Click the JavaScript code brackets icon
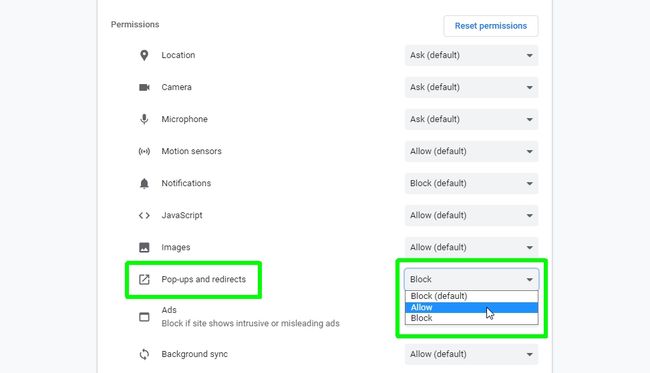 [x=144, y=216]
